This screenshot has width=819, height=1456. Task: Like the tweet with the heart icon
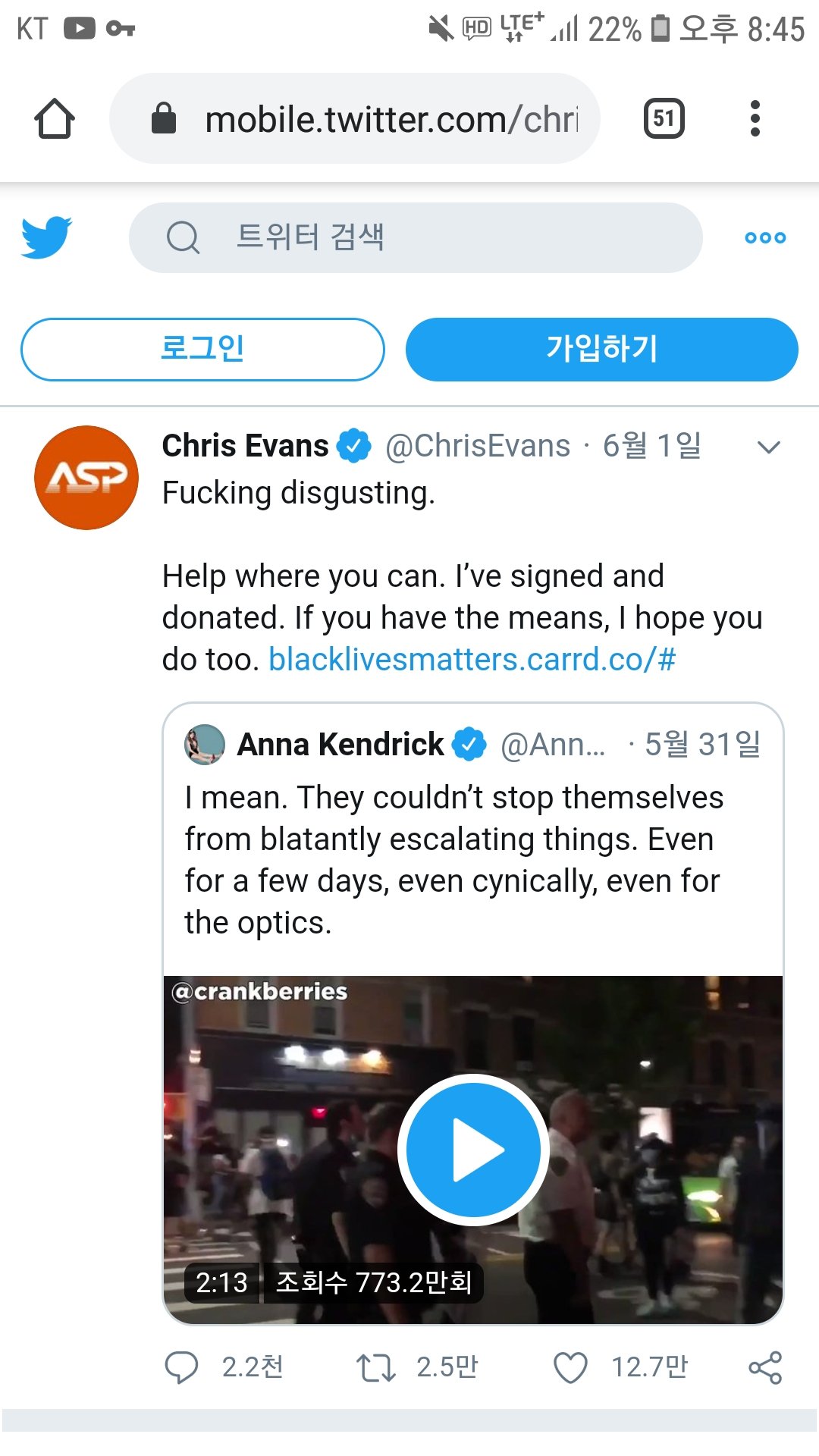570,1367
